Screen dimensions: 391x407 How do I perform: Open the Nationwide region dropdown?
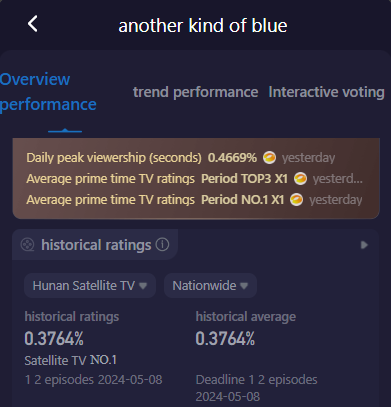210,286
